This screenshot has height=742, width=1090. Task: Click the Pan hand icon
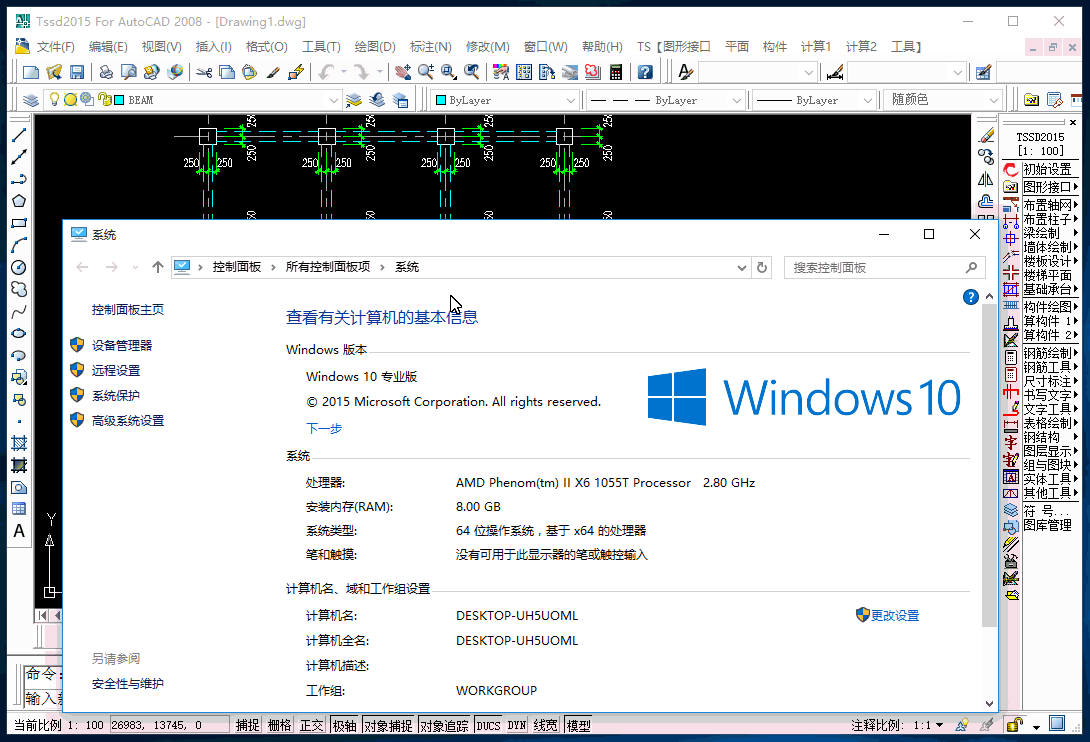point(402,72)
